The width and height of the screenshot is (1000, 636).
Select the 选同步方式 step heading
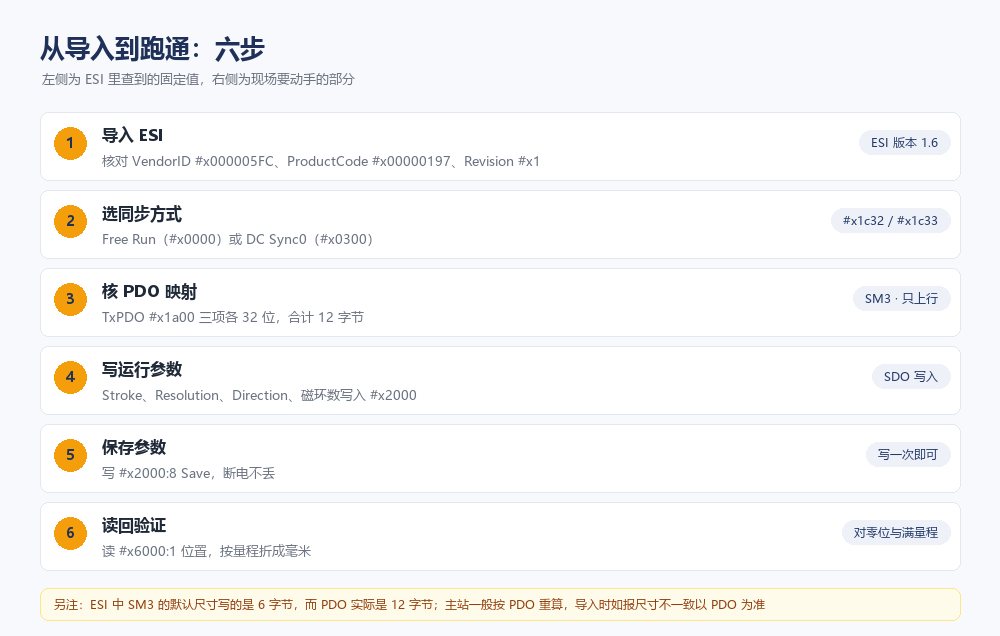[142, 214]
